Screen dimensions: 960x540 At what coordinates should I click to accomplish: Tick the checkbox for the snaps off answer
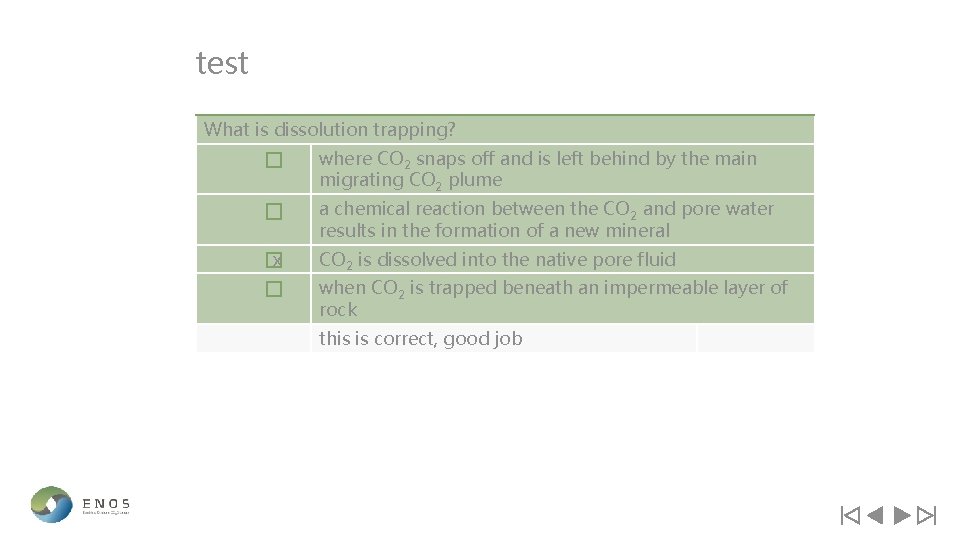click(274, 160)
